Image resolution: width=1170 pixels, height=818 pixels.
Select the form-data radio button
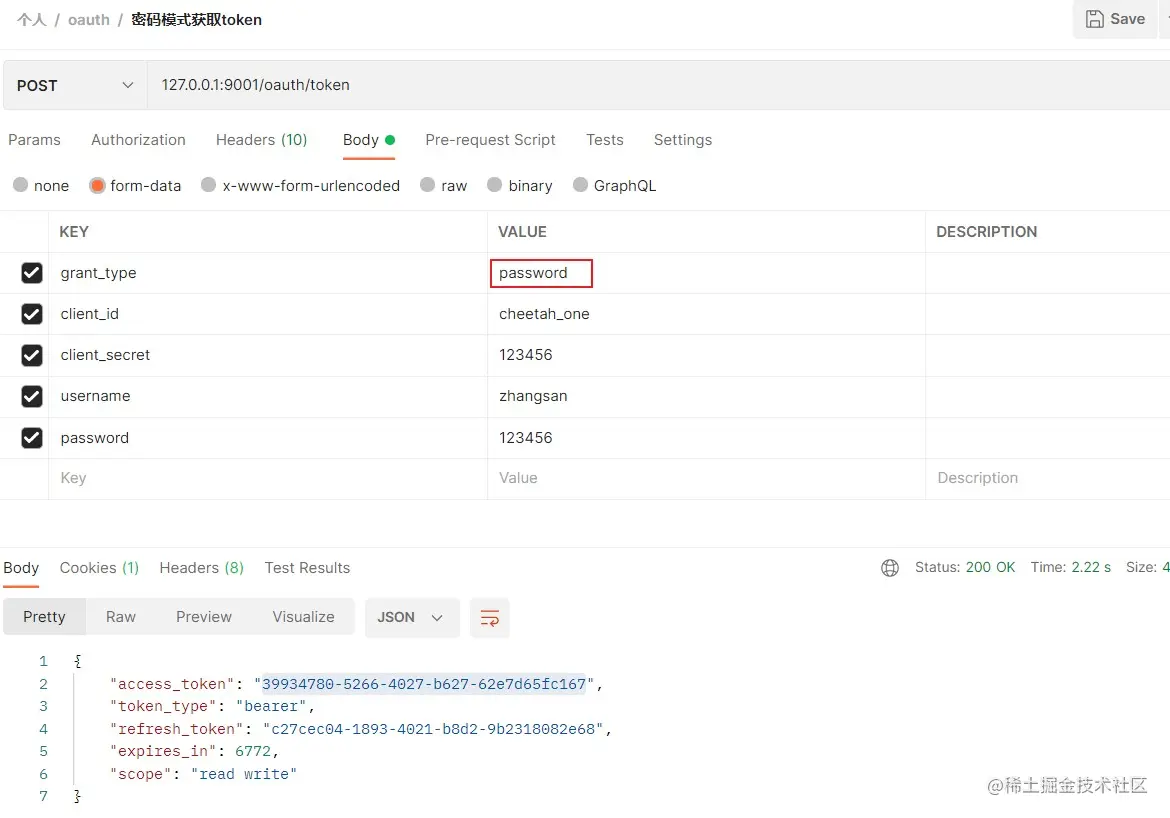click(97, 185)
